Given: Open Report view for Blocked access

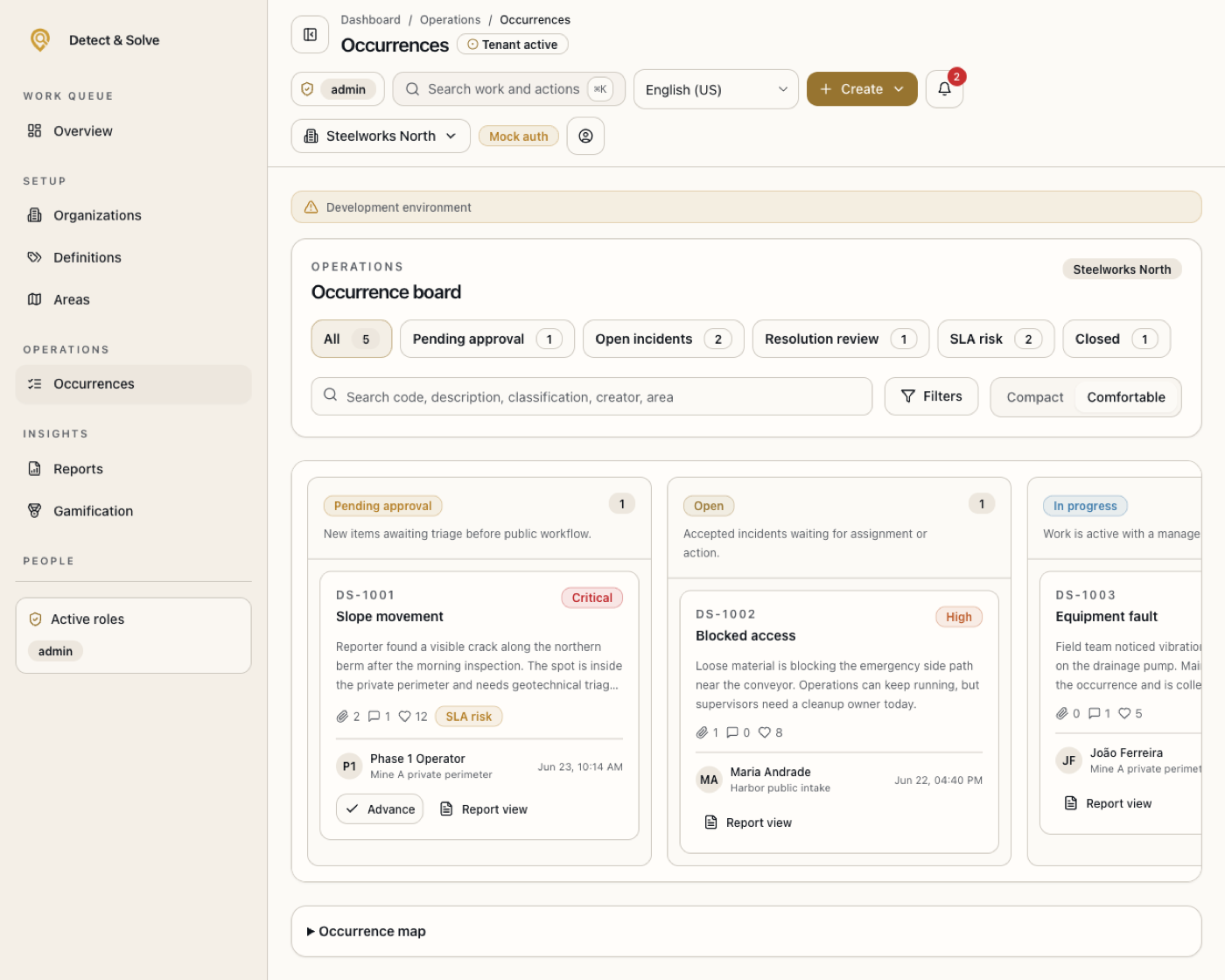Looking at the screenshot, I should point(748,822).
